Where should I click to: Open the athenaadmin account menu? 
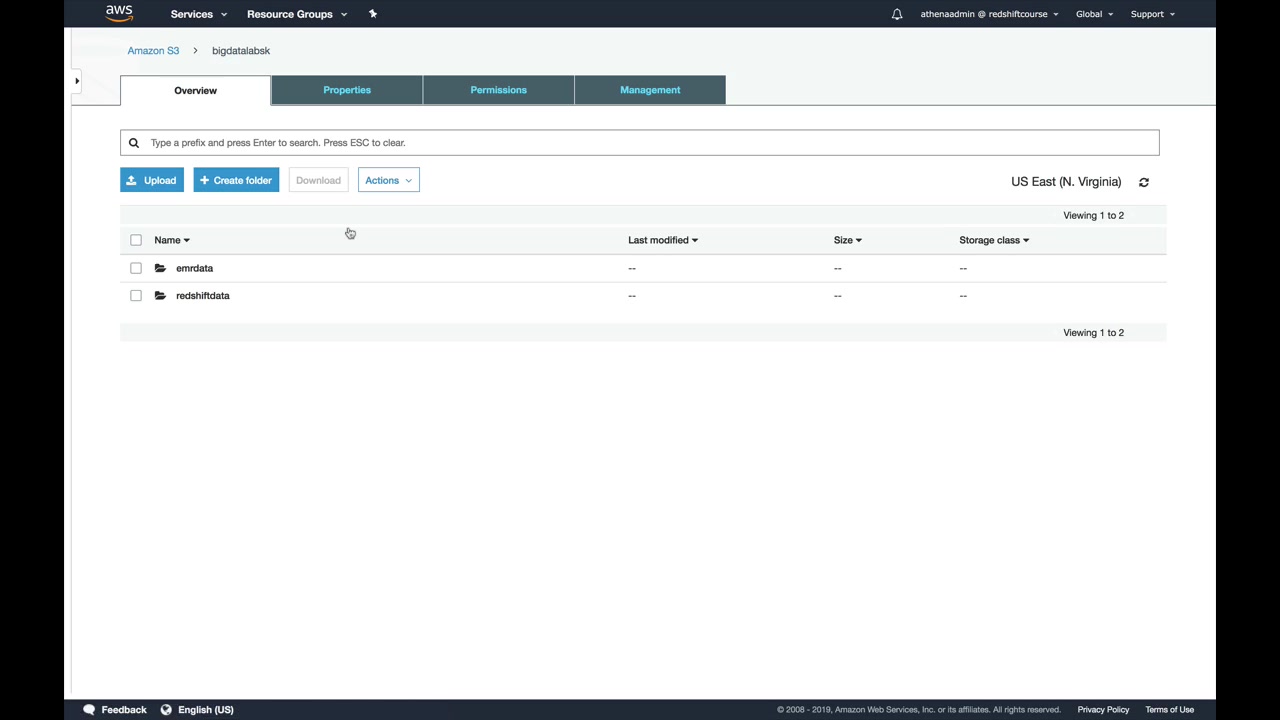point(989,14)
